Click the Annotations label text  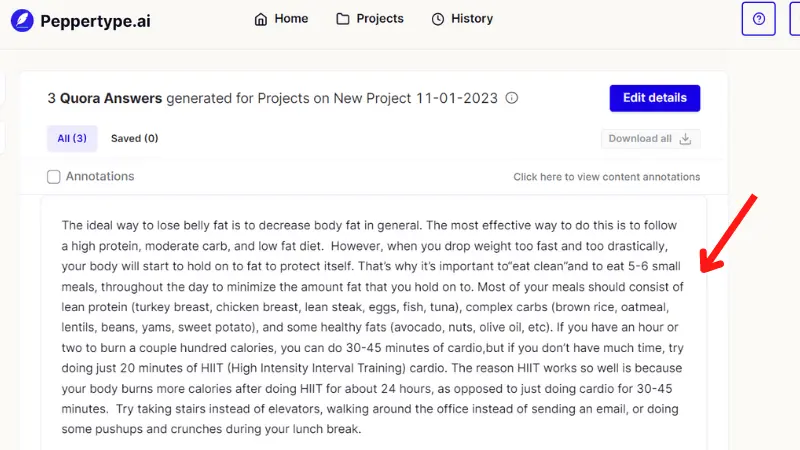100,176
